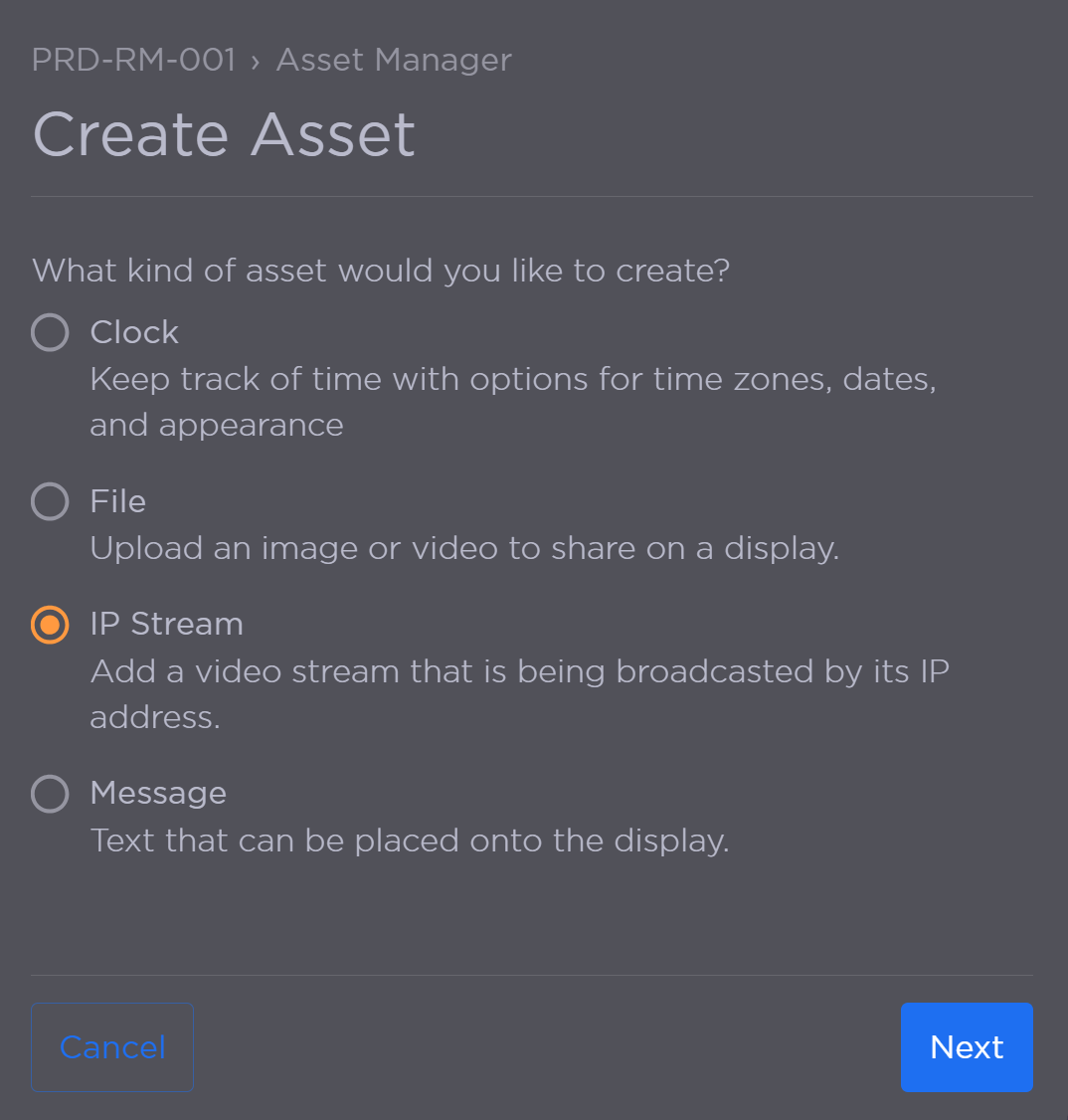Click the IP Stream broadcast description
This screenshot has width=1068, height=1120.
click(x=519, y=694)
